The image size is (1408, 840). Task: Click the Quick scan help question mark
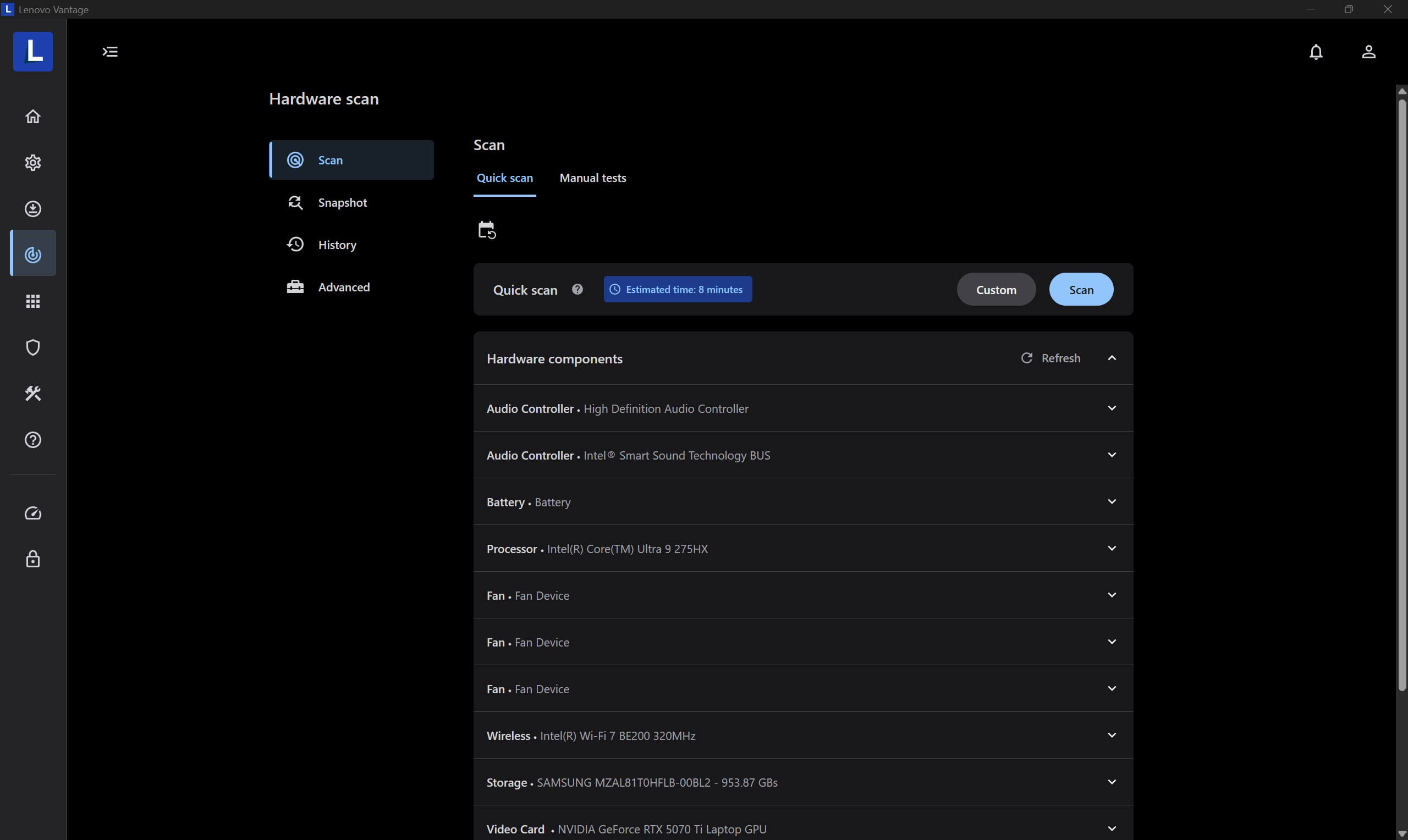click(x=577, y=289)
